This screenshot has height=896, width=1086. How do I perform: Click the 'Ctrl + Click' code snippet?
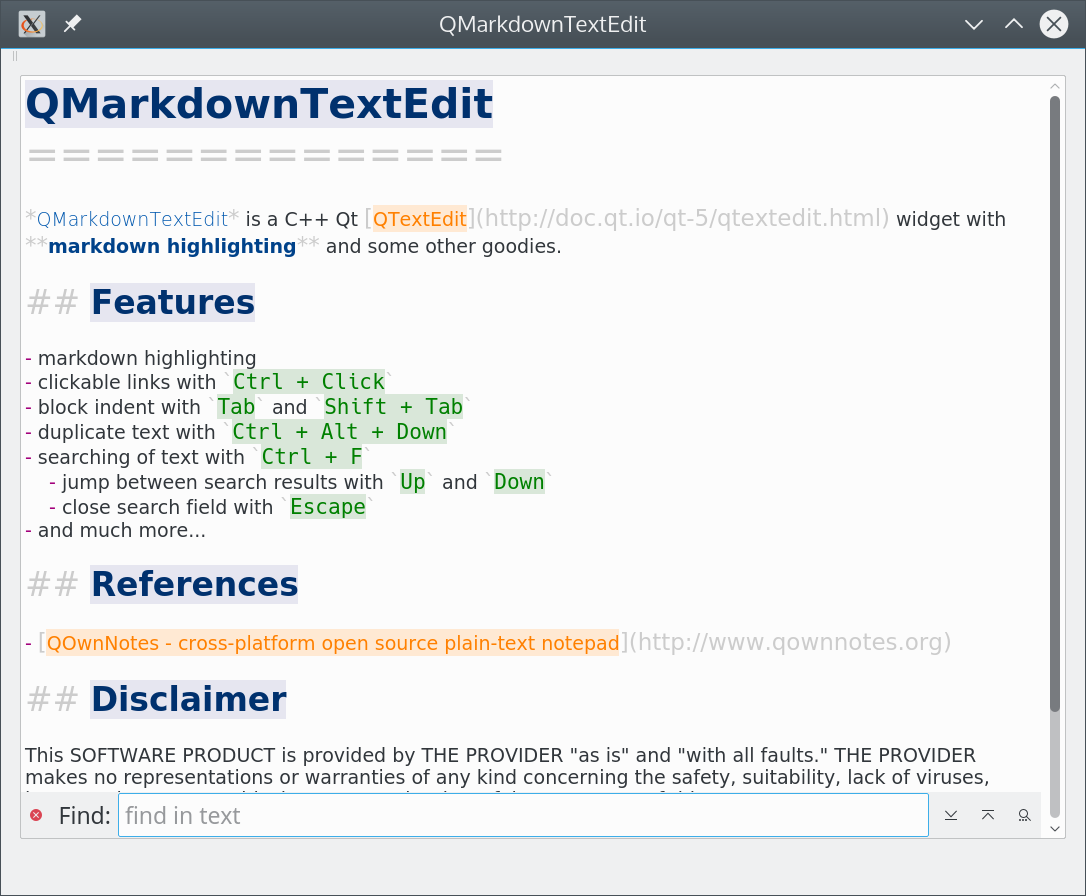[x=308, y=382]
